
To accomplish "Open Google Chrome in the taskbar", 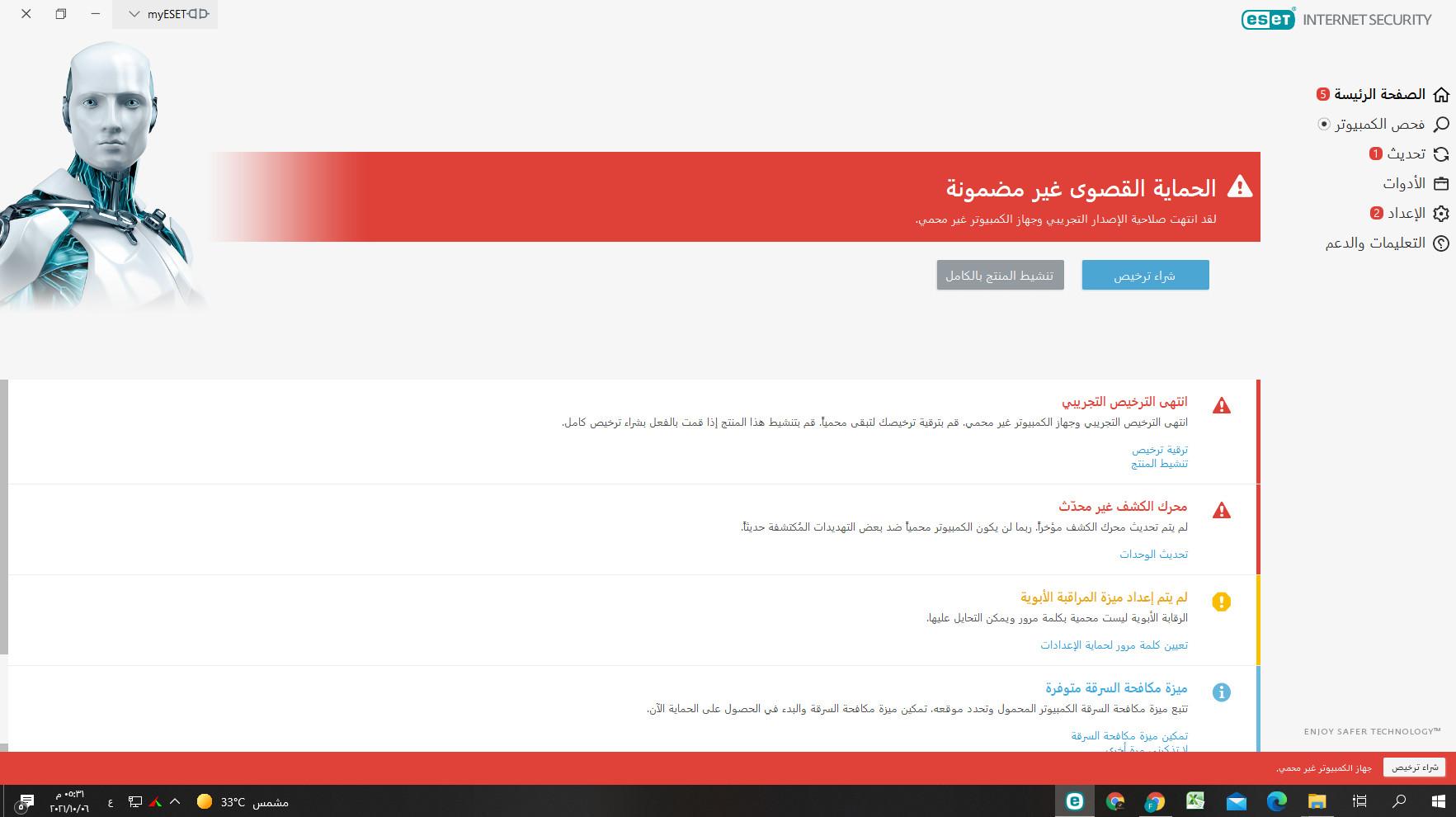I will pos(1115,801).
